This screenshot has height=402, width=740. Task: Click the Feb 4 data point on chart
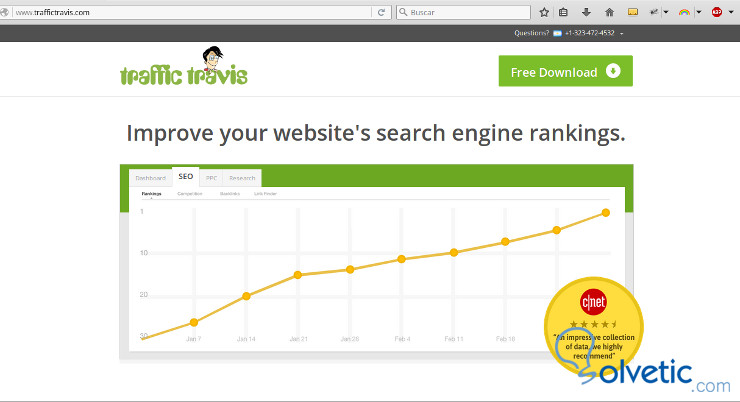(x=401, y=259)
